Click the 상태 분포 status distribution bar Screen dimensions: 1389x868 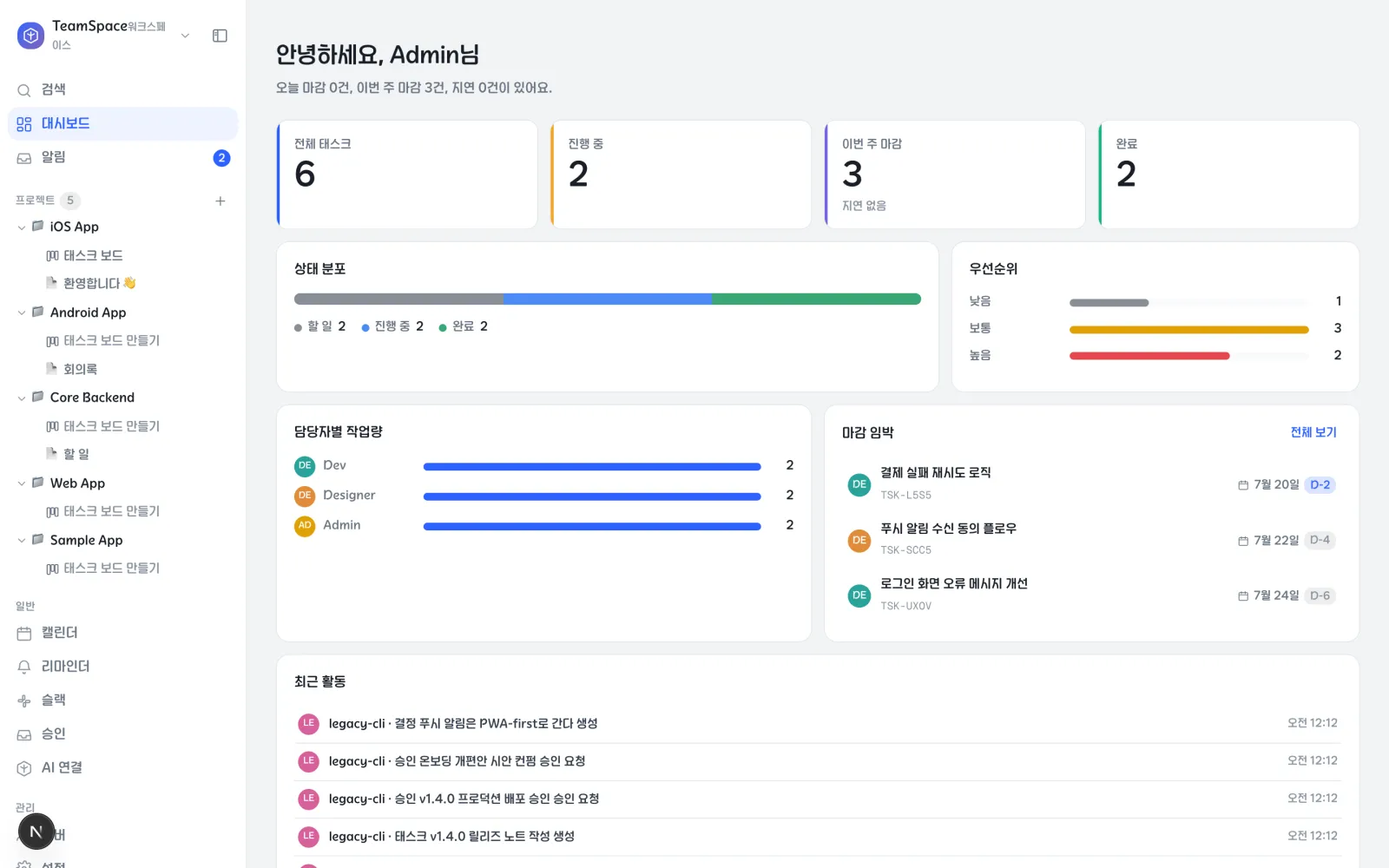tap(608, 299)
